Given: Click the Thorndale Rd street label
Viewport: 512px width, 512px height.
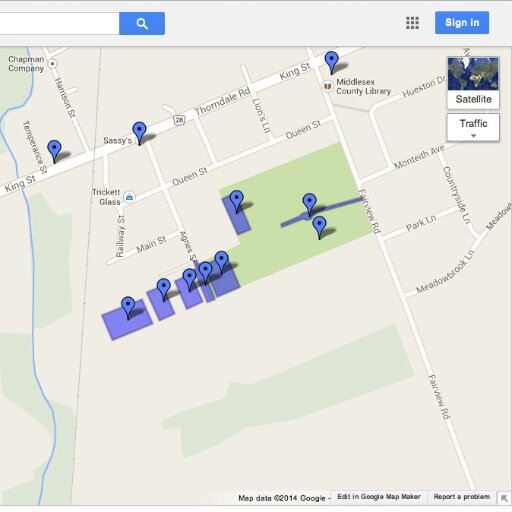Looking at the screenshot, I should [222, 101].
